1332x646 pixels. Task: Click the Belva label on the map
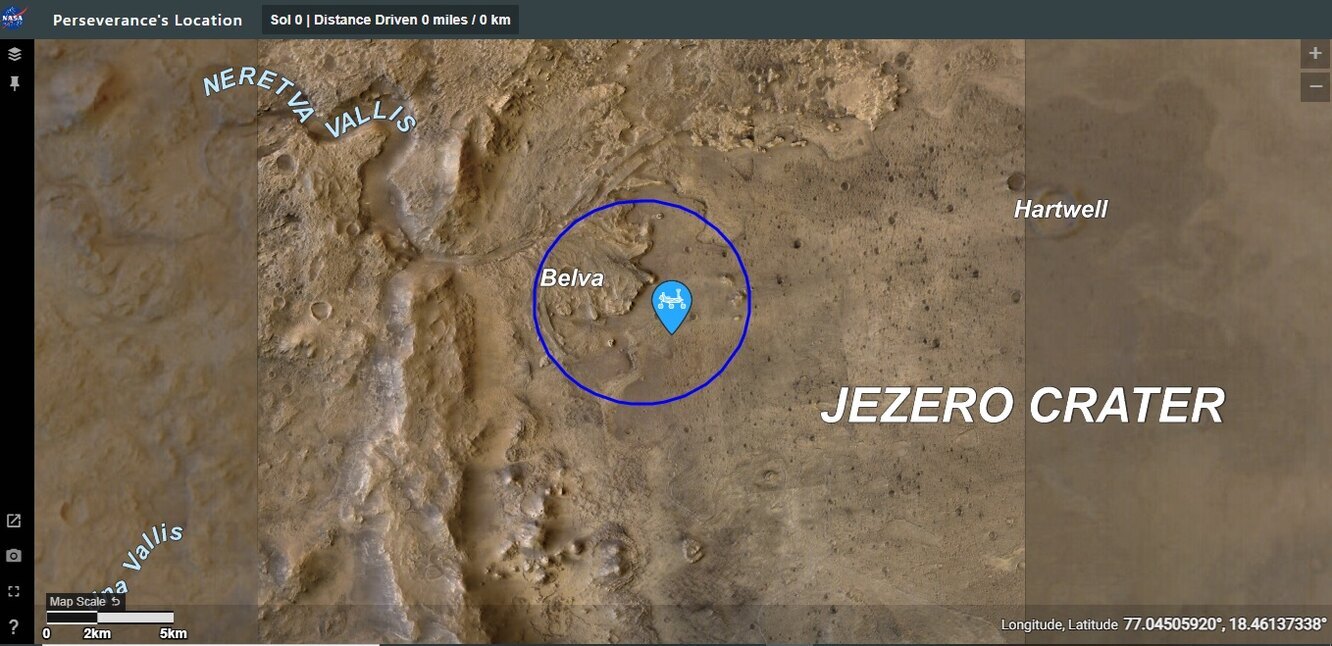pyautogui.click(x=572, y=278)
